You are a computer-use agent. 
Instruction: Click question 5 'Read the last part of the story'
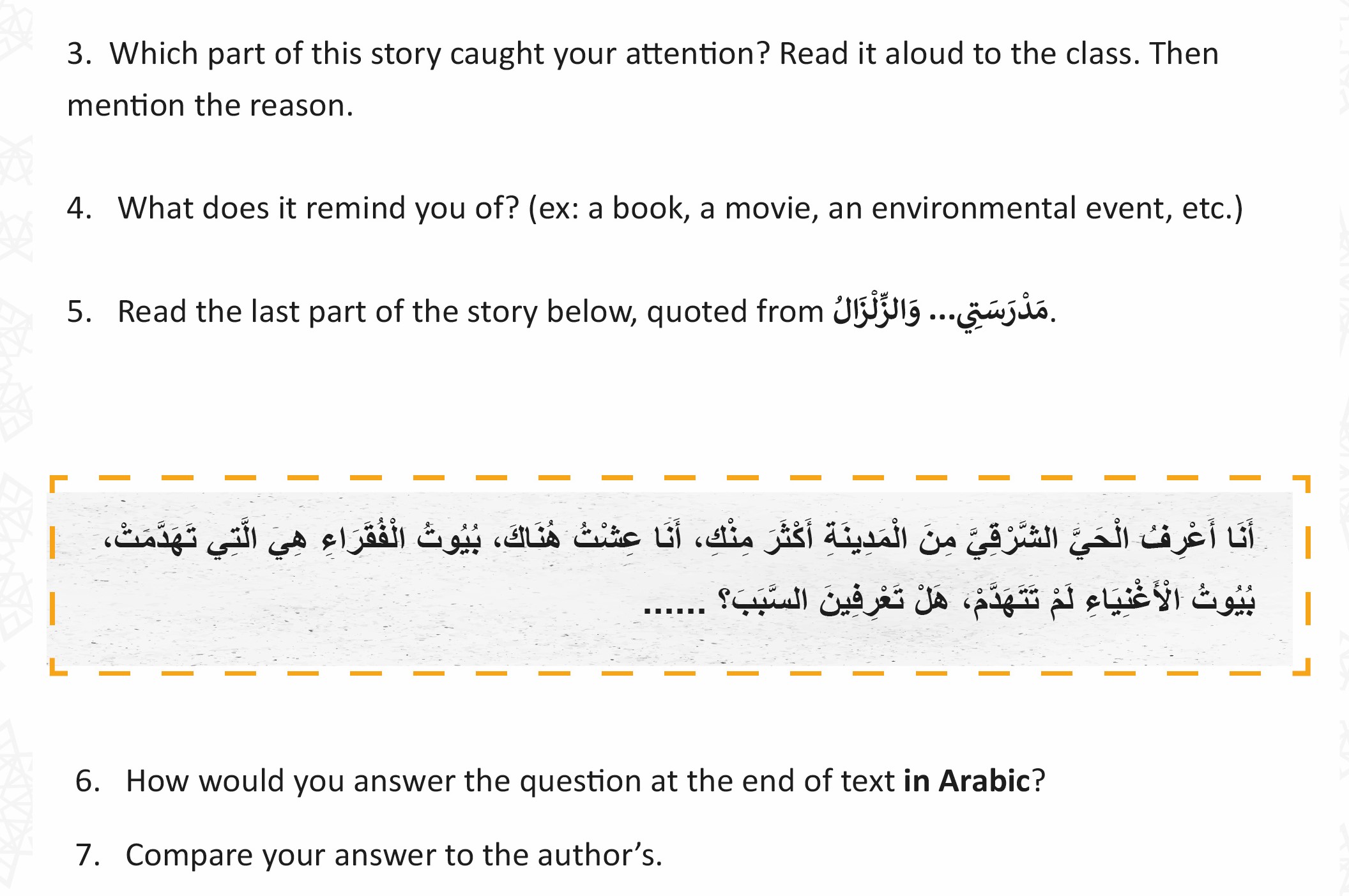coord(561,312)
